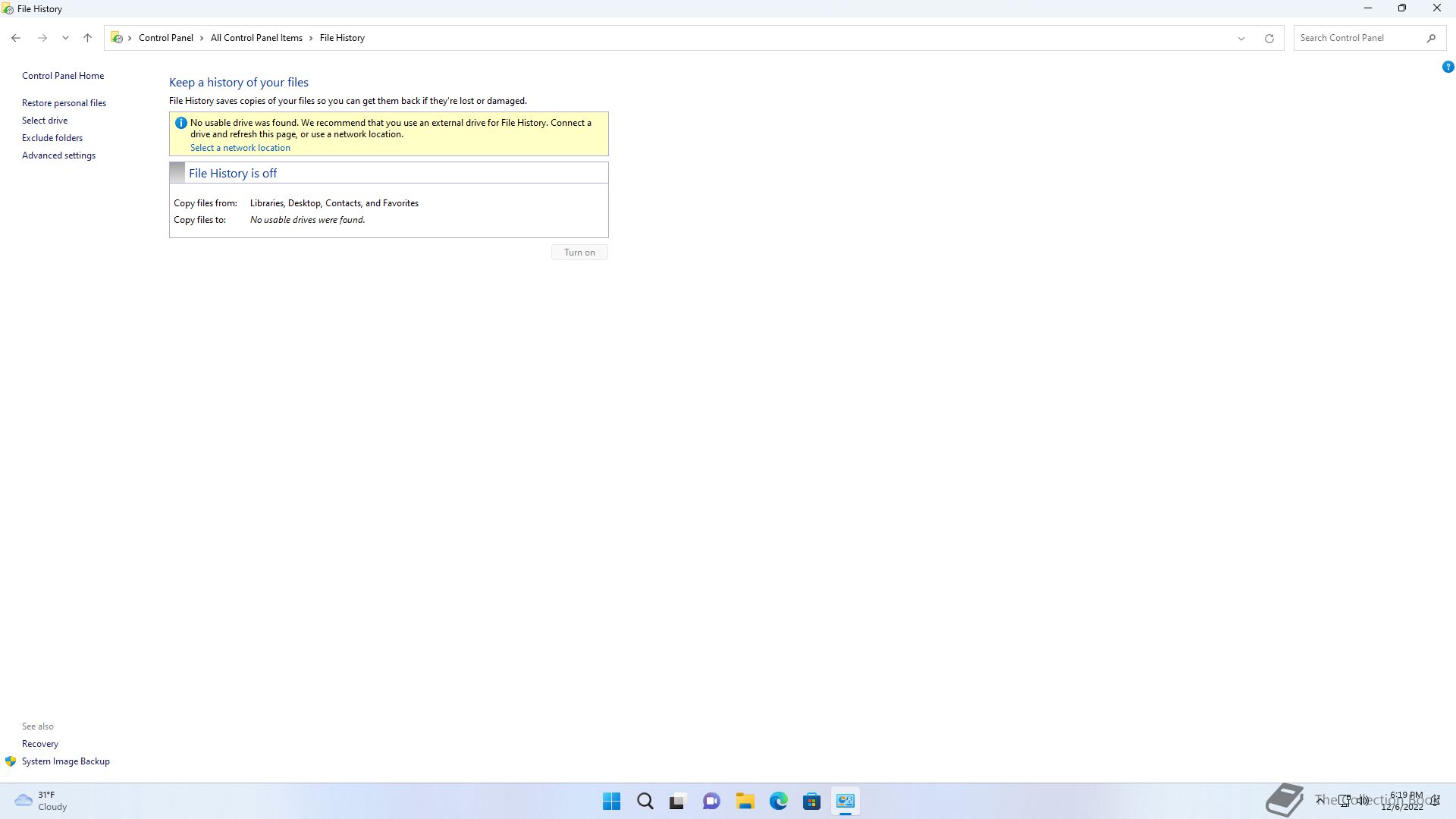1456x819 pixels.
Task: Open the help question mark icon
Action: (x=1448, y=67)
